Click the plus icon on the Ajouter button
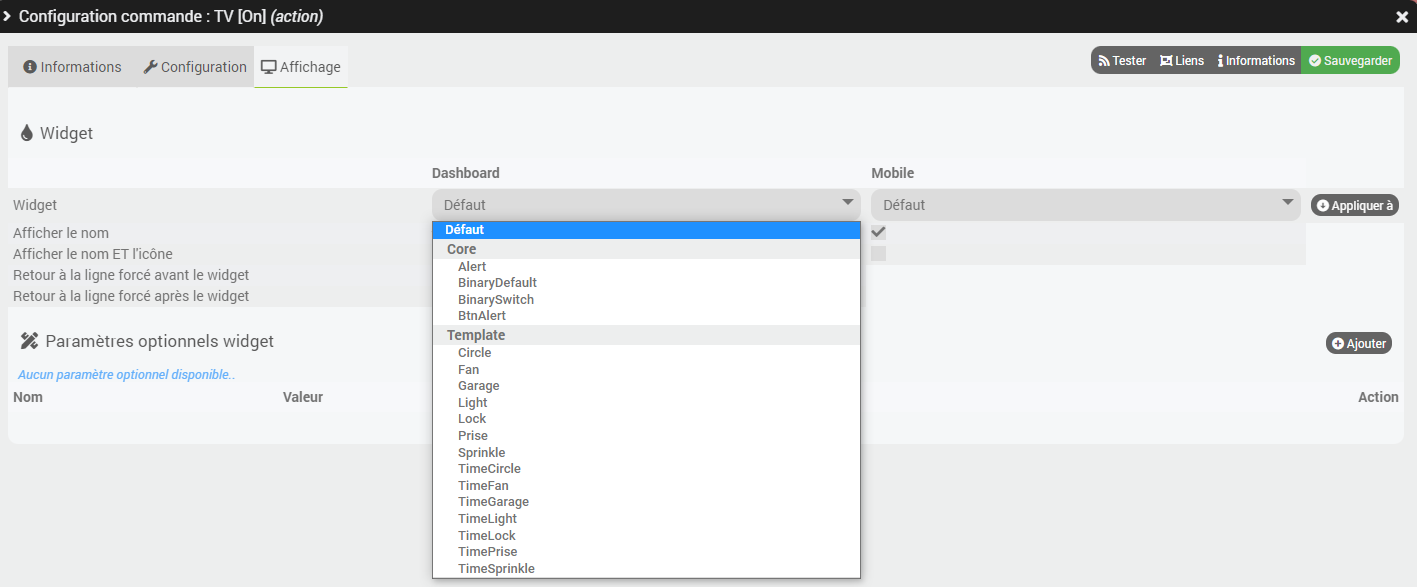The height and width of the screenshot is (587, 1417). point(1336,343)
